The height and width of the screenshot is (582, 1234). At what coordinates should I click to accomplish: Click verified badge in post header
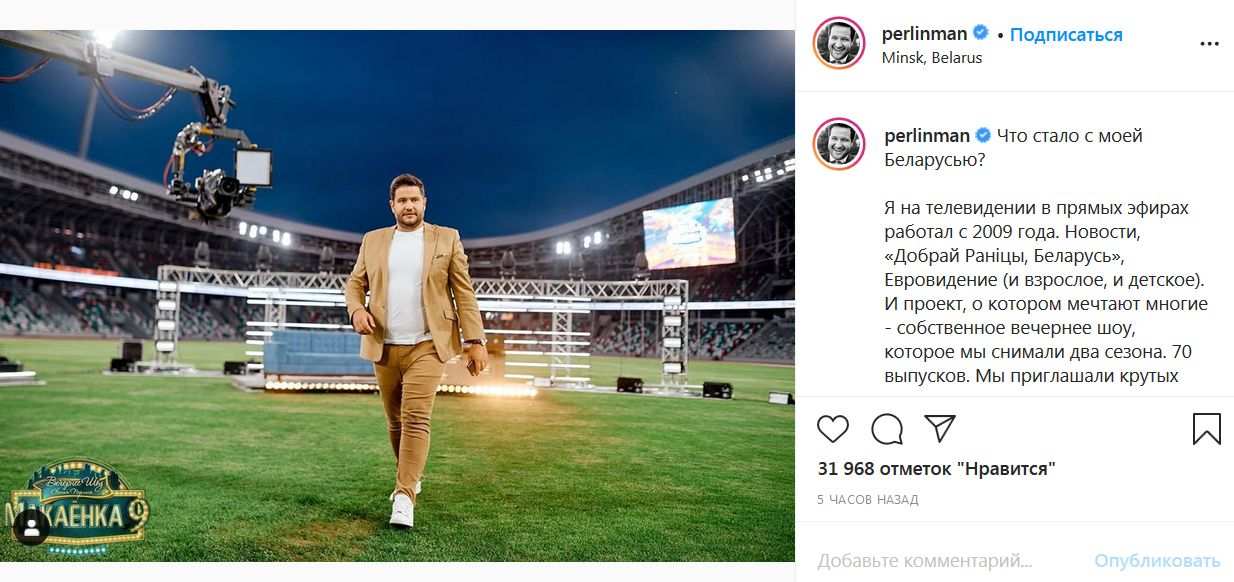(x=981, y=33)
